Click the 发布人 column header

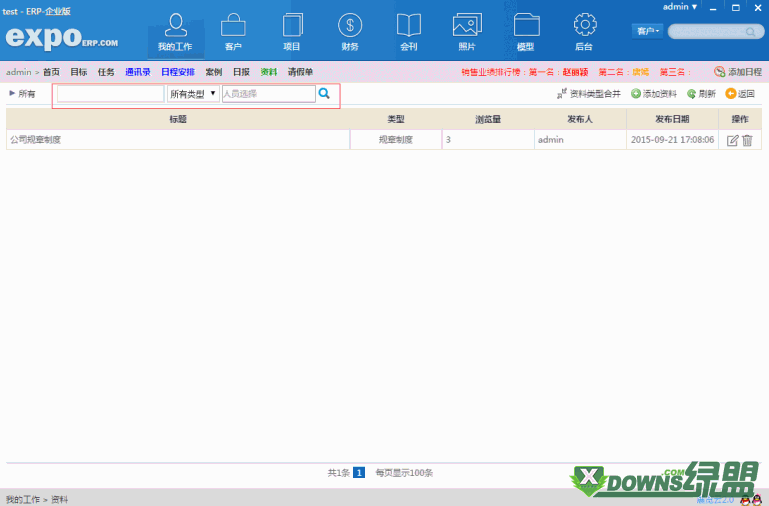(580, 119)
